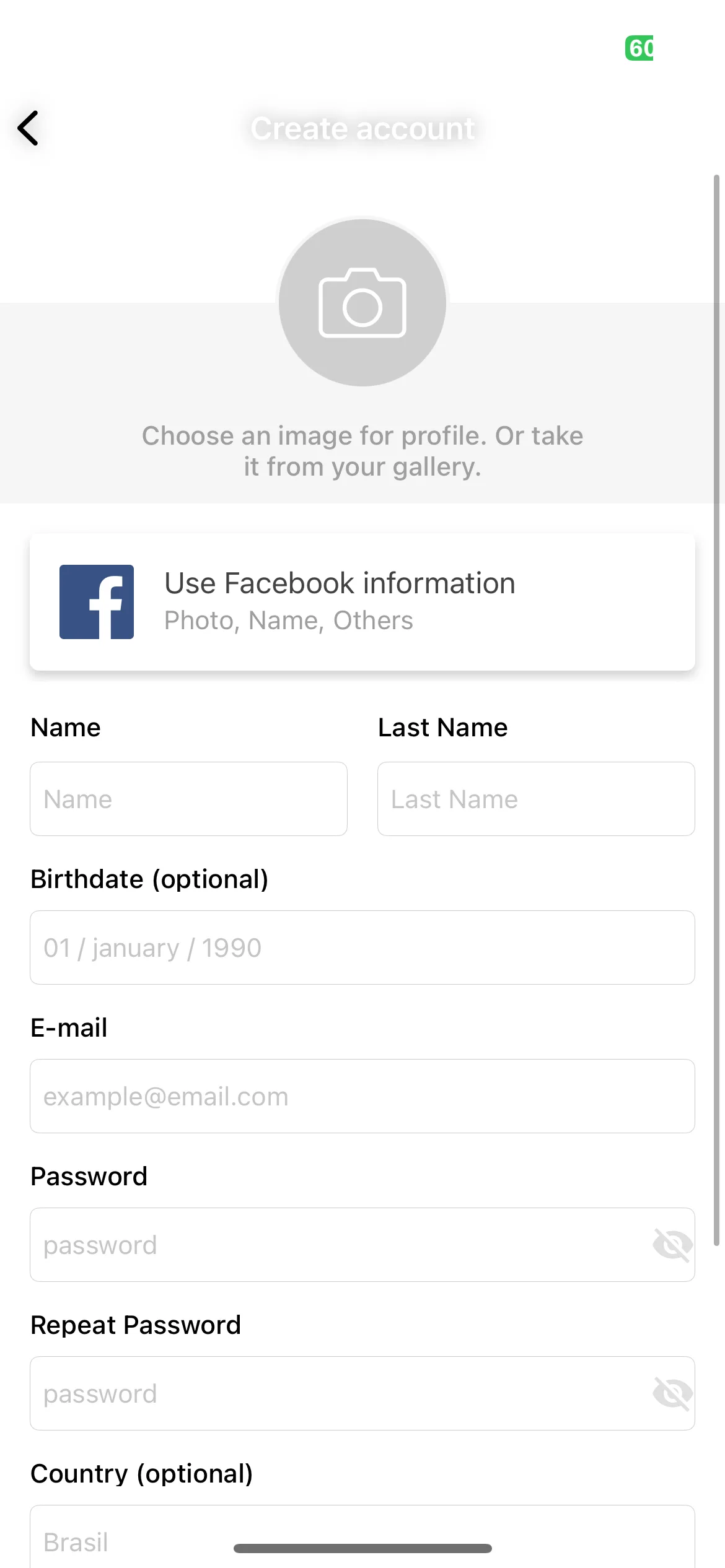Tap the back arrow icon
This screenshot has width=725, height=1568.
pyautogui.click(x=28, y=128)
